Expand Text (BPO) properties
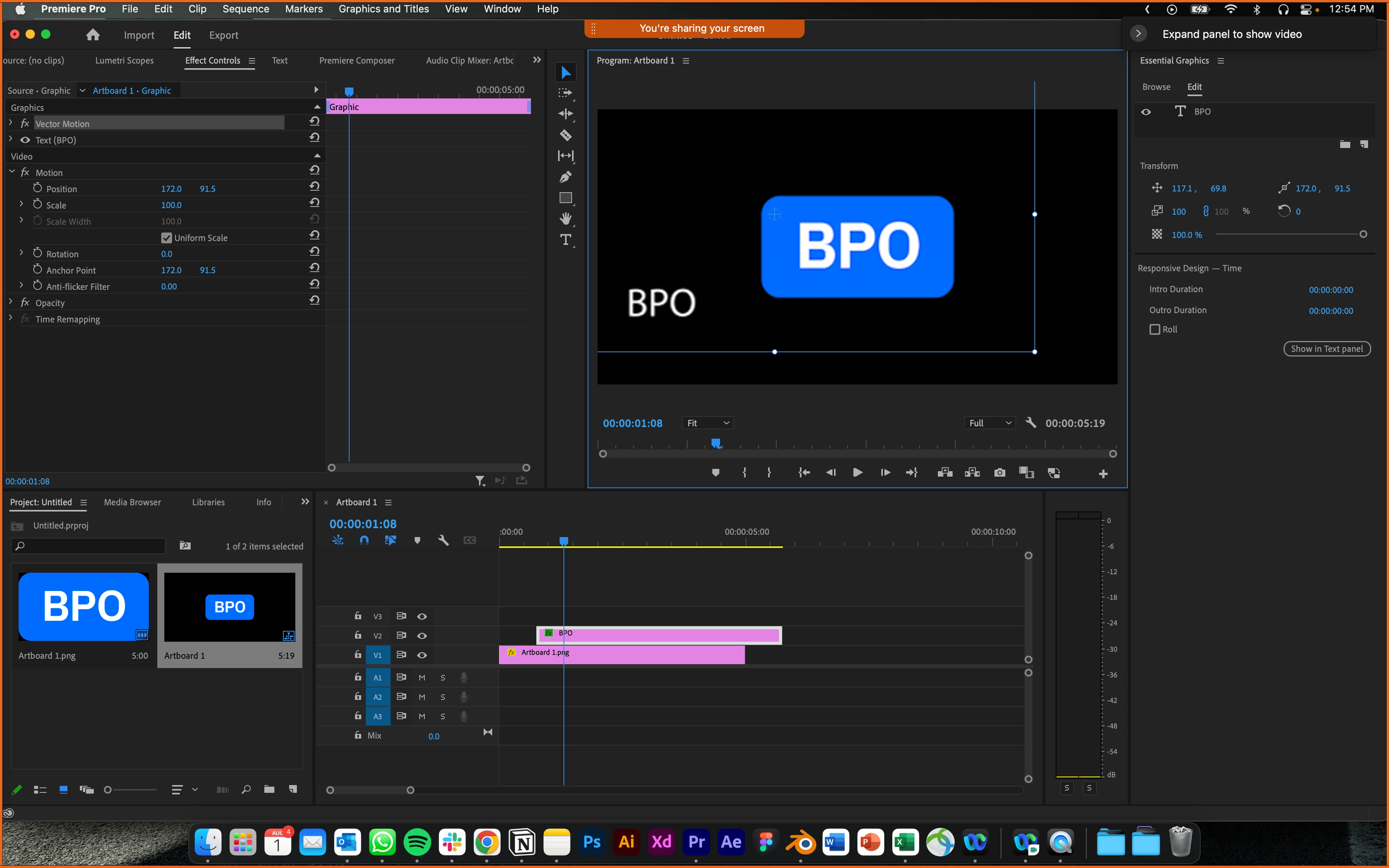Screen dimensions: 1389x868 [x=10, y=139]
